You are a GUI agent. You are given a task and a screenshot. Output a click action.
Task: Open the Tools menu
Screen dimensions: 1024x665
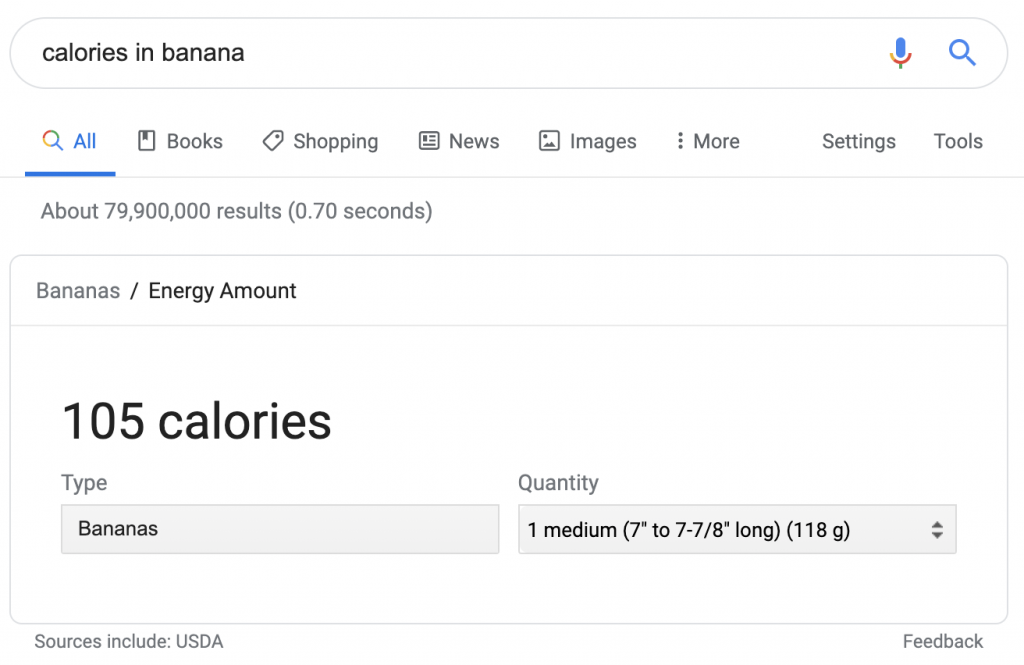coord(958,141)
